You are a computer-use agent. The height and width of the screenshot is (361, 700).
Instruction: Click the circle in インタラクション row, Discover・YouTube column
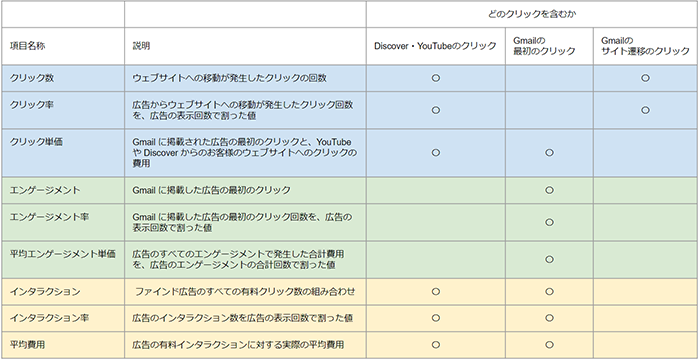436,291
